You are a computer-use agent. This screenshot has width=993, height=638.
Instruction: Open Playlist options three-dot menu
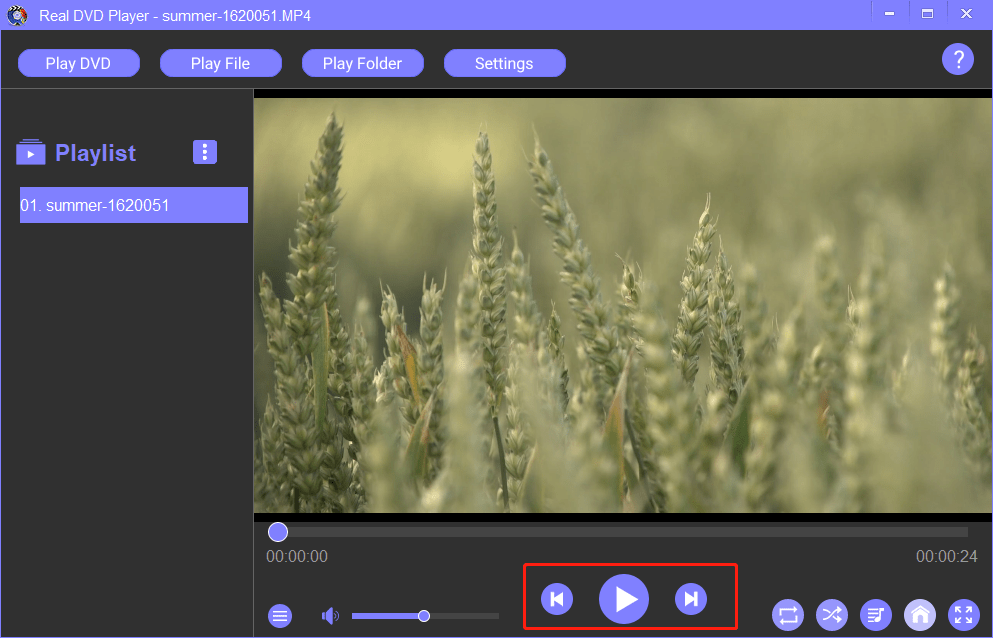click(x=205, y=152)
